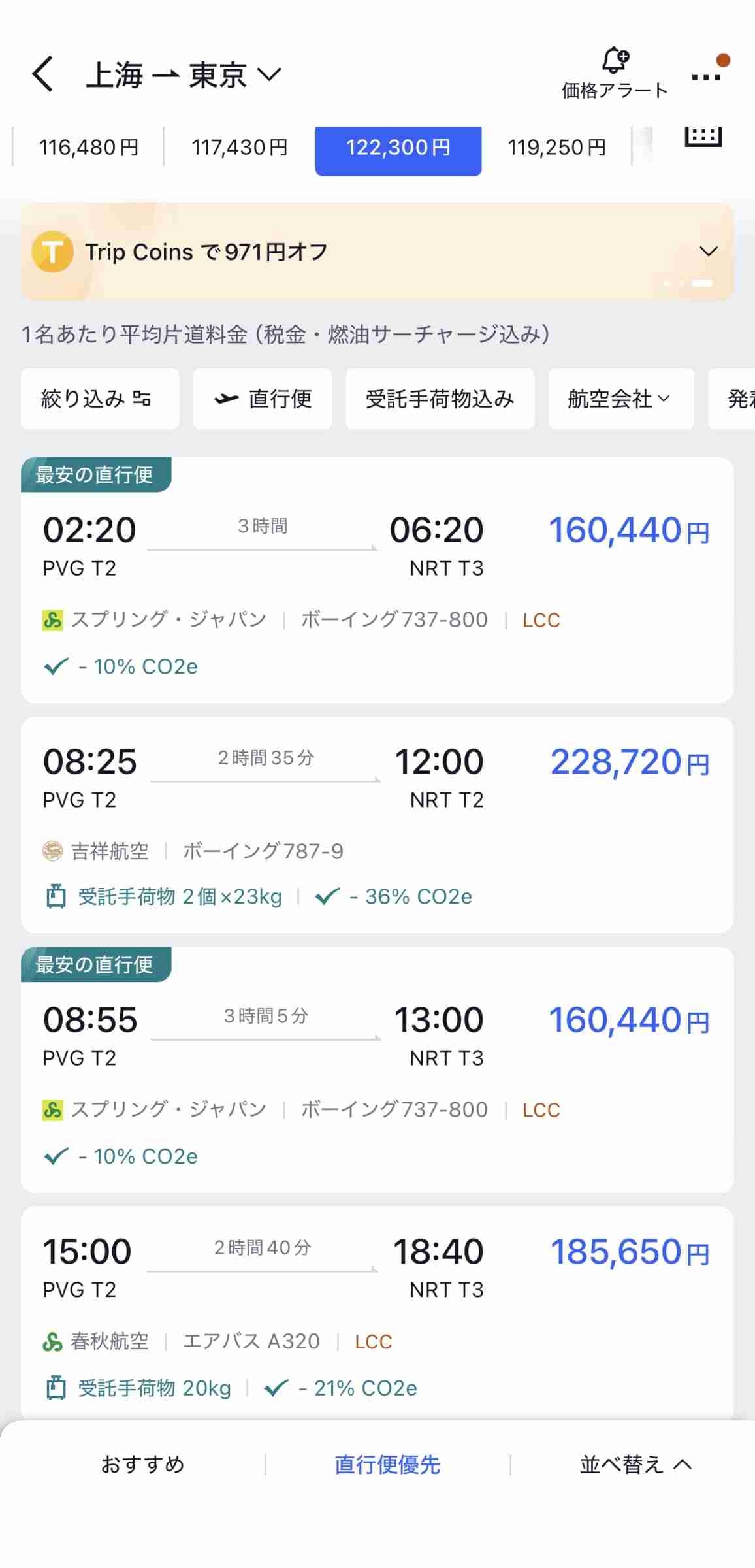Expand the Trip Coins banner chevron
Screen dimensions: 755x1568
click(x=709, y=252)
